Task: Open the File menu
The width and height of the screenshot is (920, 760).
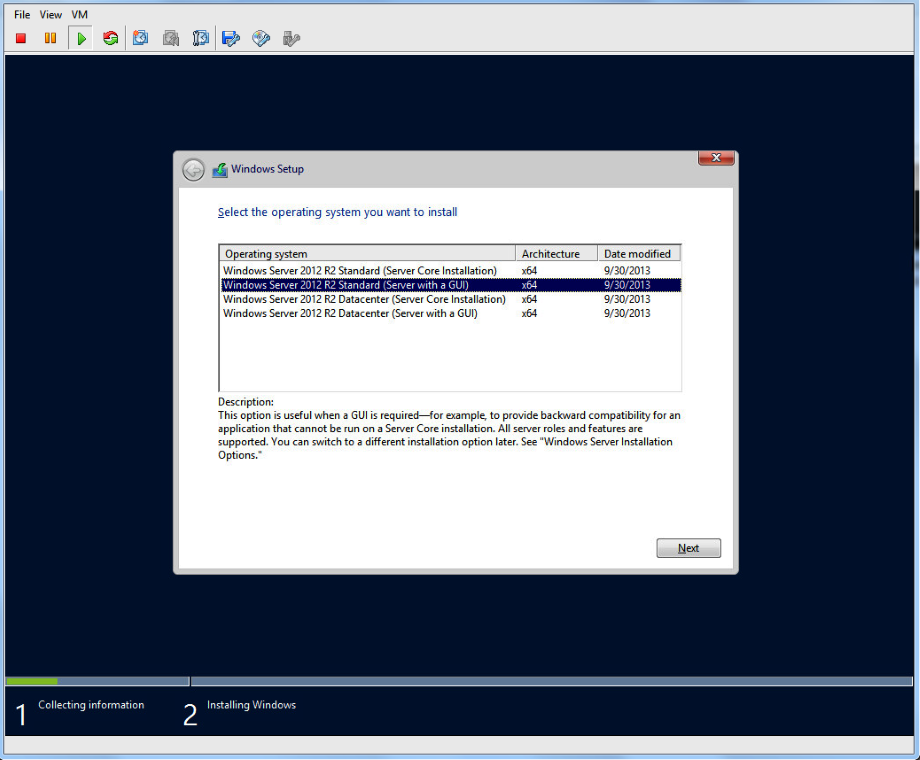Action: point(22,15)
